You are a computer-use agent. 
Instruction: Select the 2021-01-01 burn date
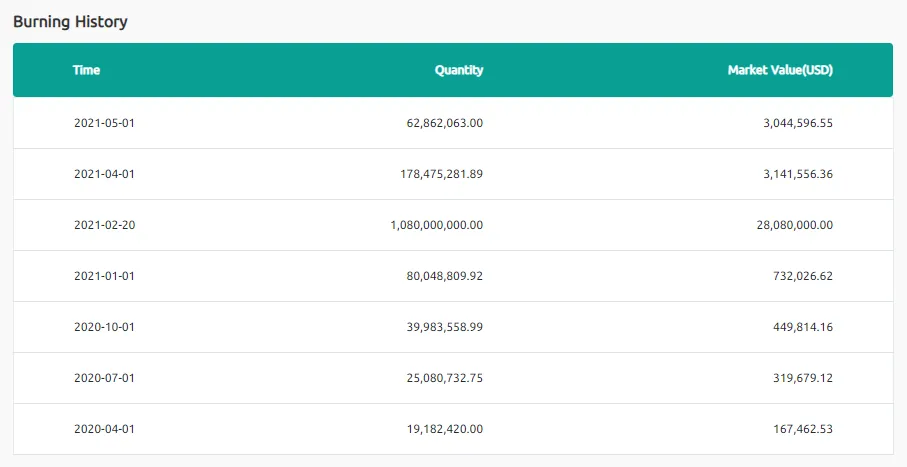[104, 275]
